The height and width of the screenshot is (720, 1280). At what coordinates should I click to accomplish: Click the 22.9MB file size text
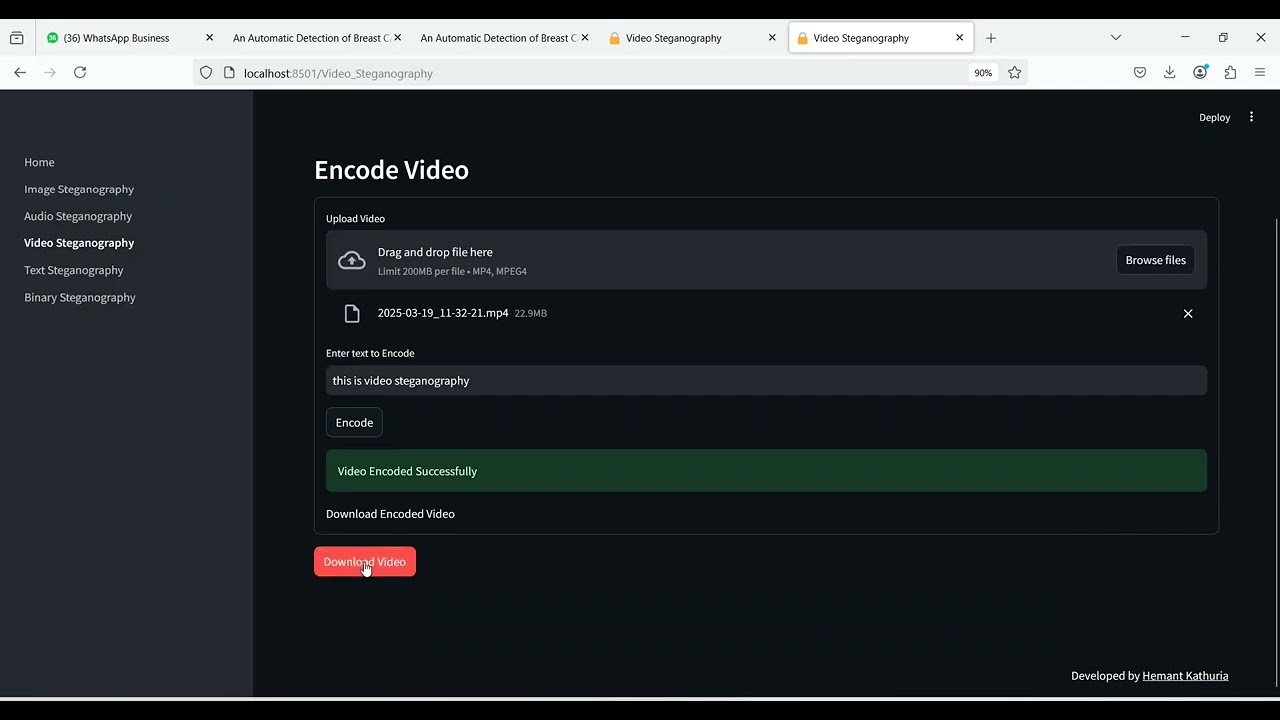click(x=530, y=313)
